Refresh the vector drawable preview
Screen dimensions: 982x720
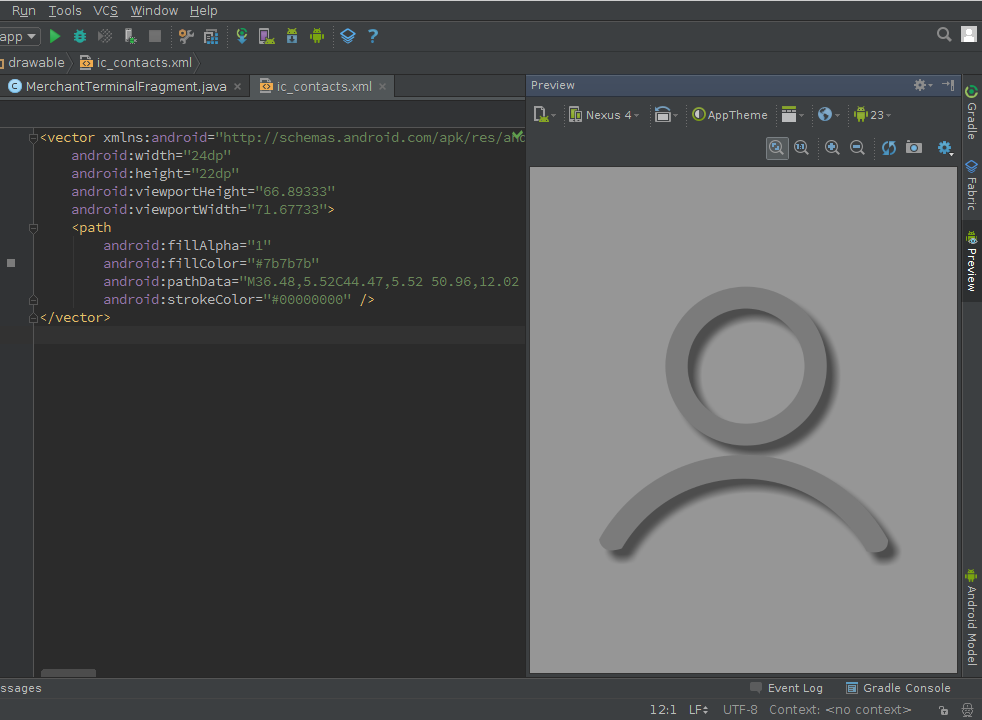[888, 147]
